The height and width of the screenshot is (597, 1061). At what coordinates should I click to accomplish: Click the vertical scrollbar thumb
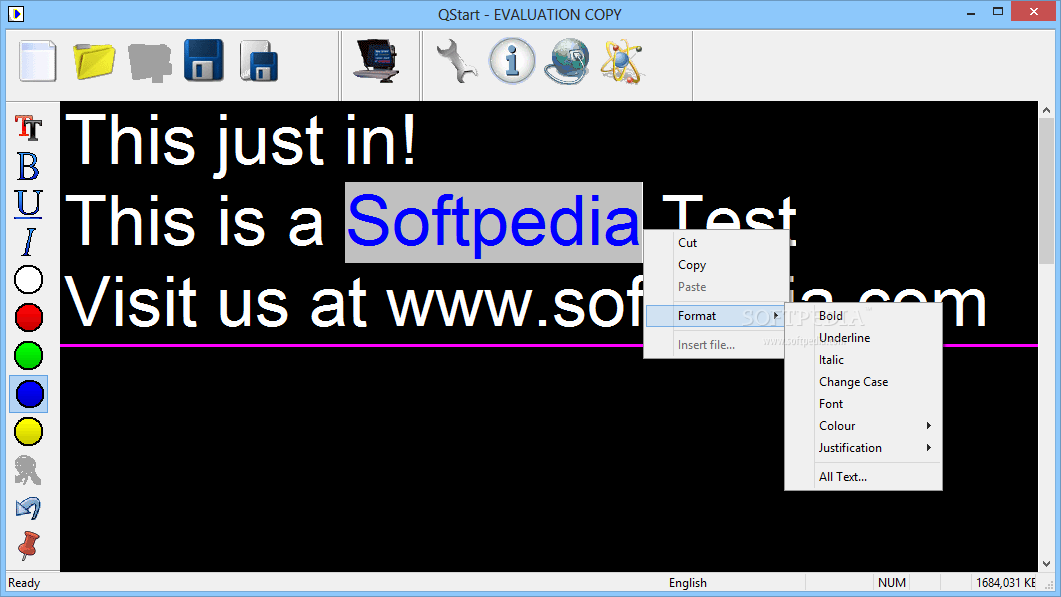1046,191
